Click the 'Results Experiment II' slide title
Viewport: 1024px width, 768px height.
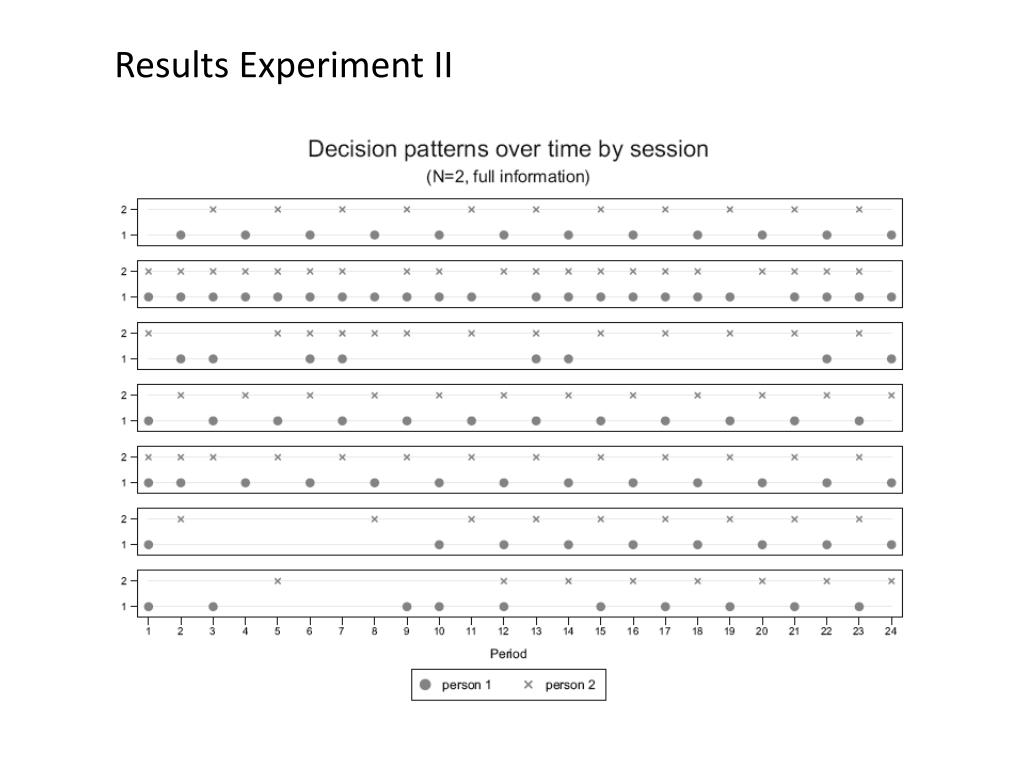click(x=283, y=65)
